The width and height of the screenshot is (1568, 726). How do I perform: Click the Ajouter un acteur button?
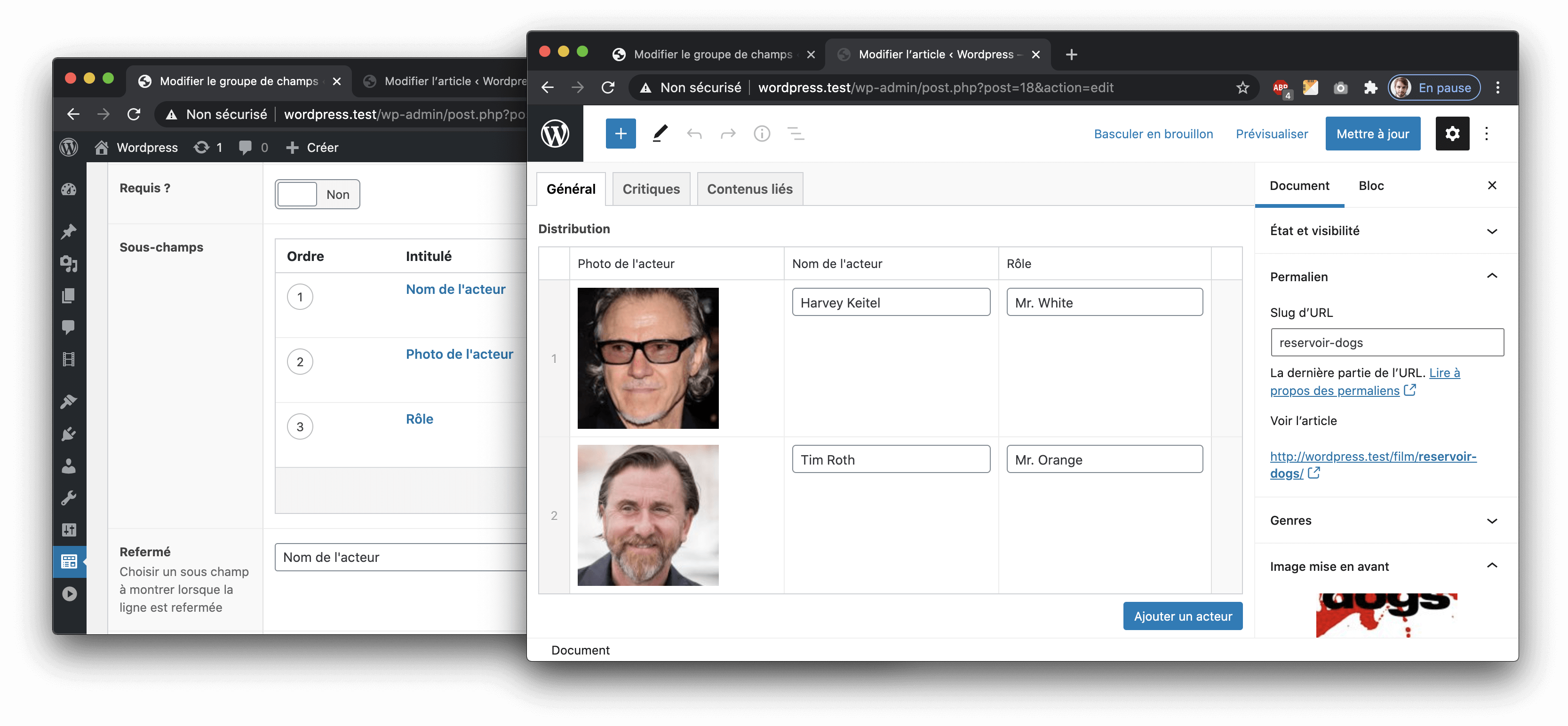1182,616
